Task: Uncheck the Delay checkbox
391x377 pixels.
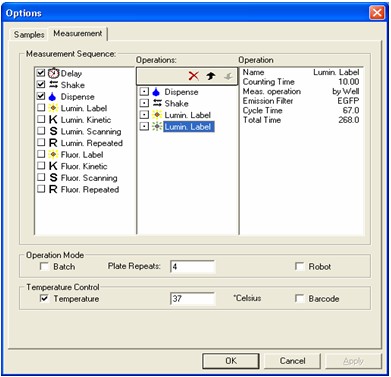Action: pyautogui.click(x=41, y=73)
